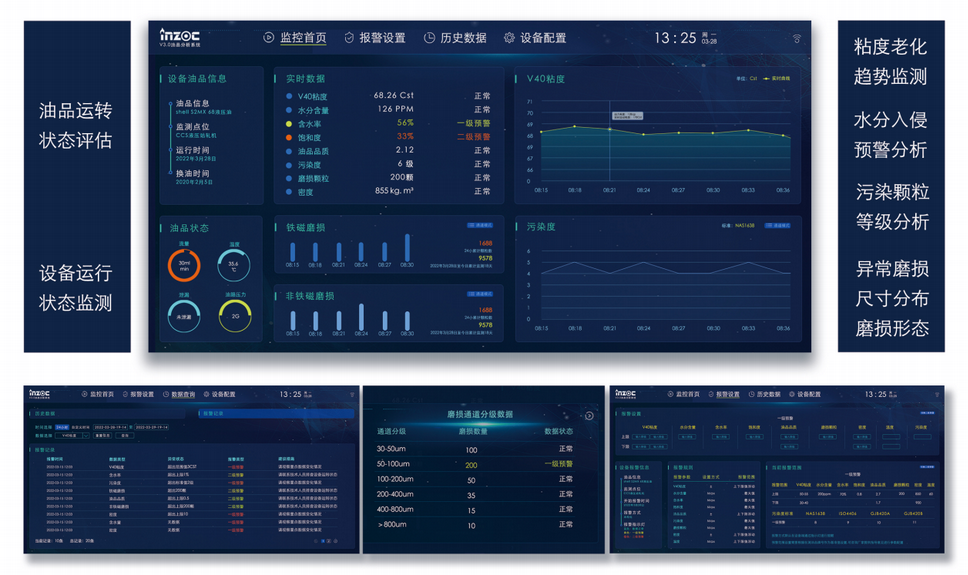This screenshot has height=575, width=968.
Task: Click the Wi-Fi signal icon in main header
Action: [797, 39]
